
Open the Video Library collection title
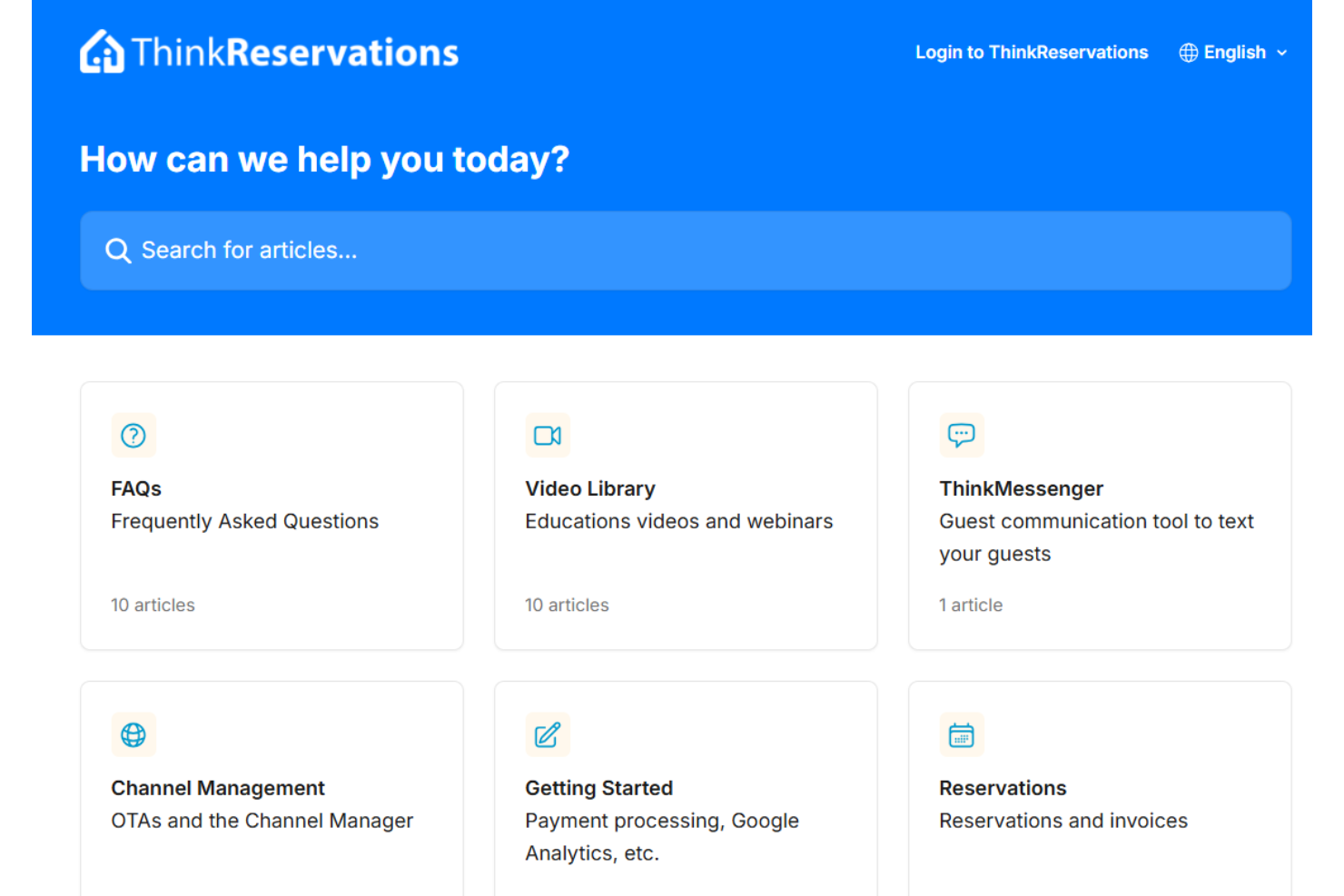point(590,488)
